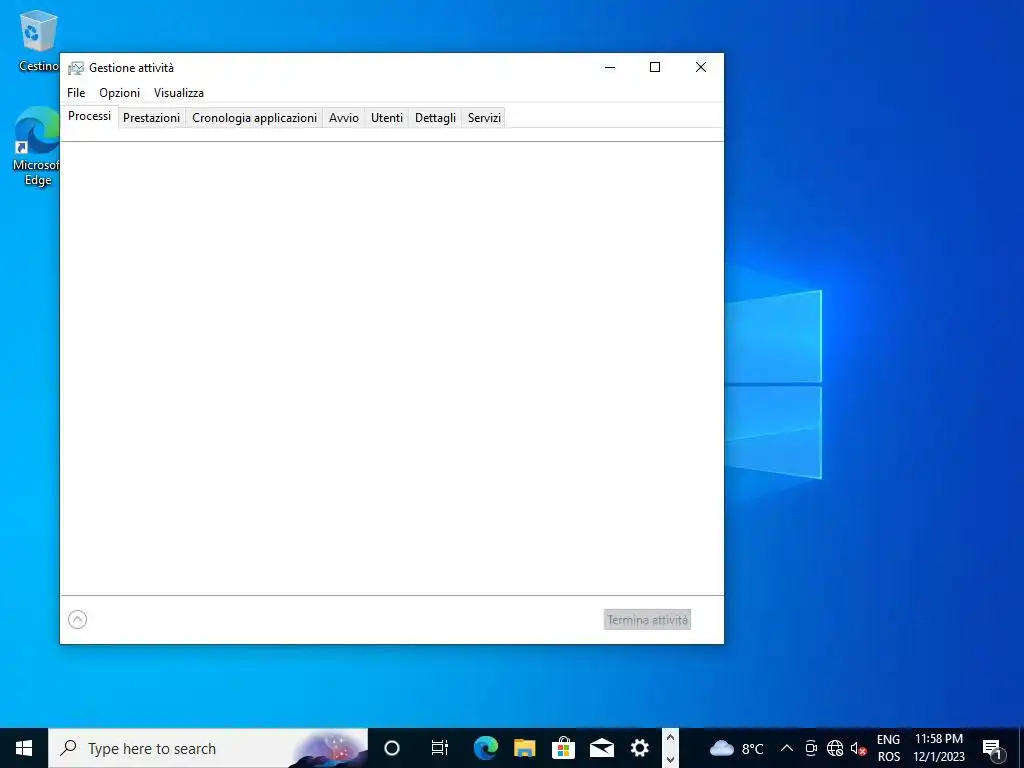Open the Avvio tab

click(344, 118)
